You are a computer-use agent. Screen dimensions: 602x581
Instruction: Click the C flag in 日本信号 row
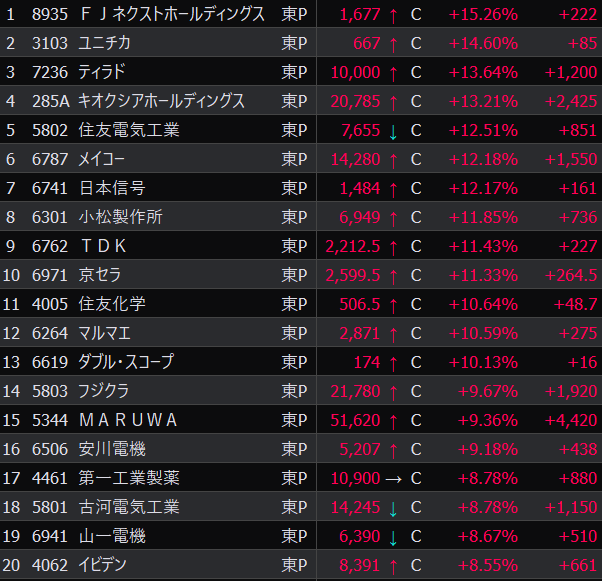point(416,189)
